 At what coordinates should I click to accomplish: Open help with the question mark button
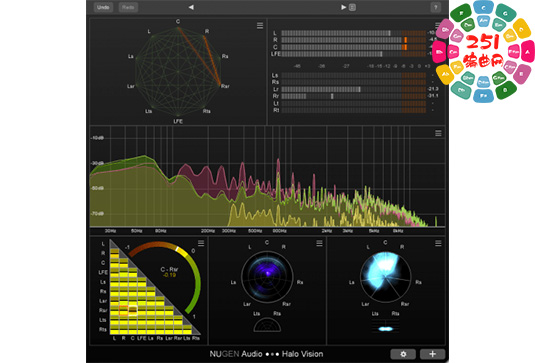coord(436,7)
